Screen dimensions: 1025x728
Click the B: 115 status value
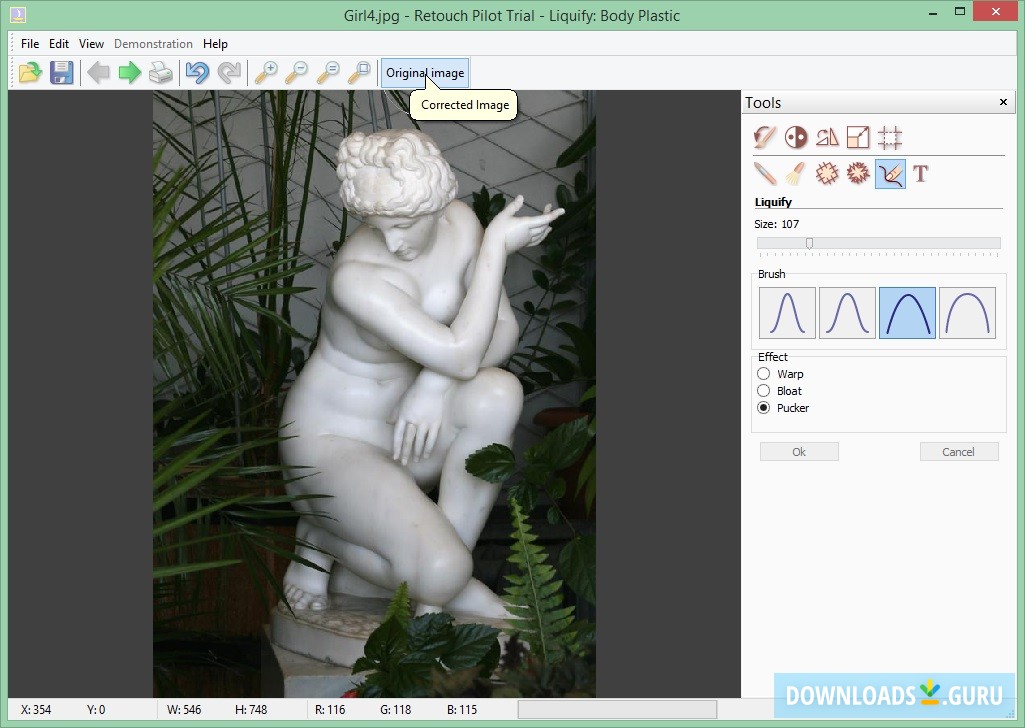462,710
